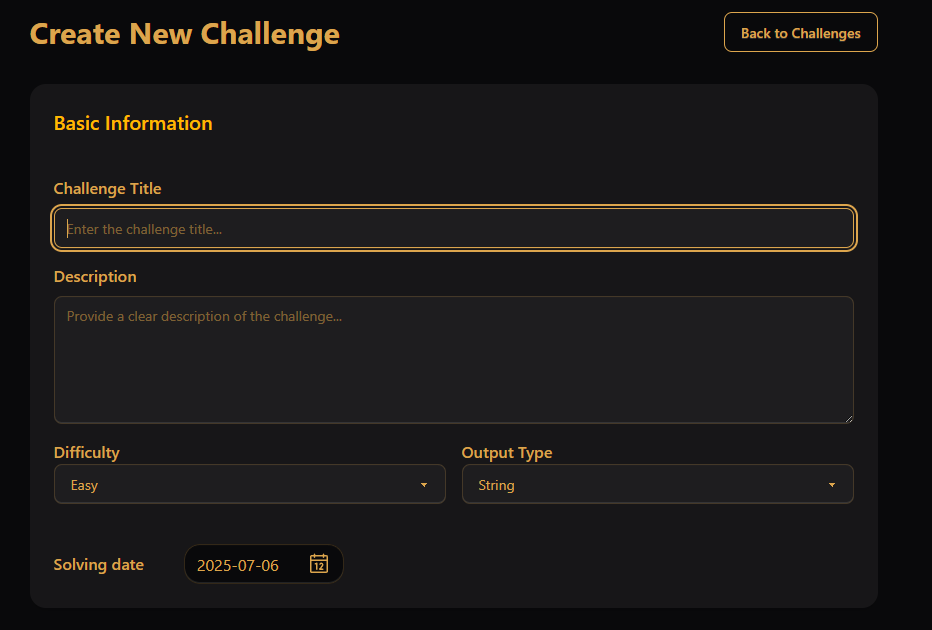Click the Basic Information section heading
Image resolution: width=932 pixels, height=630 pixels.
pos(133,124)
